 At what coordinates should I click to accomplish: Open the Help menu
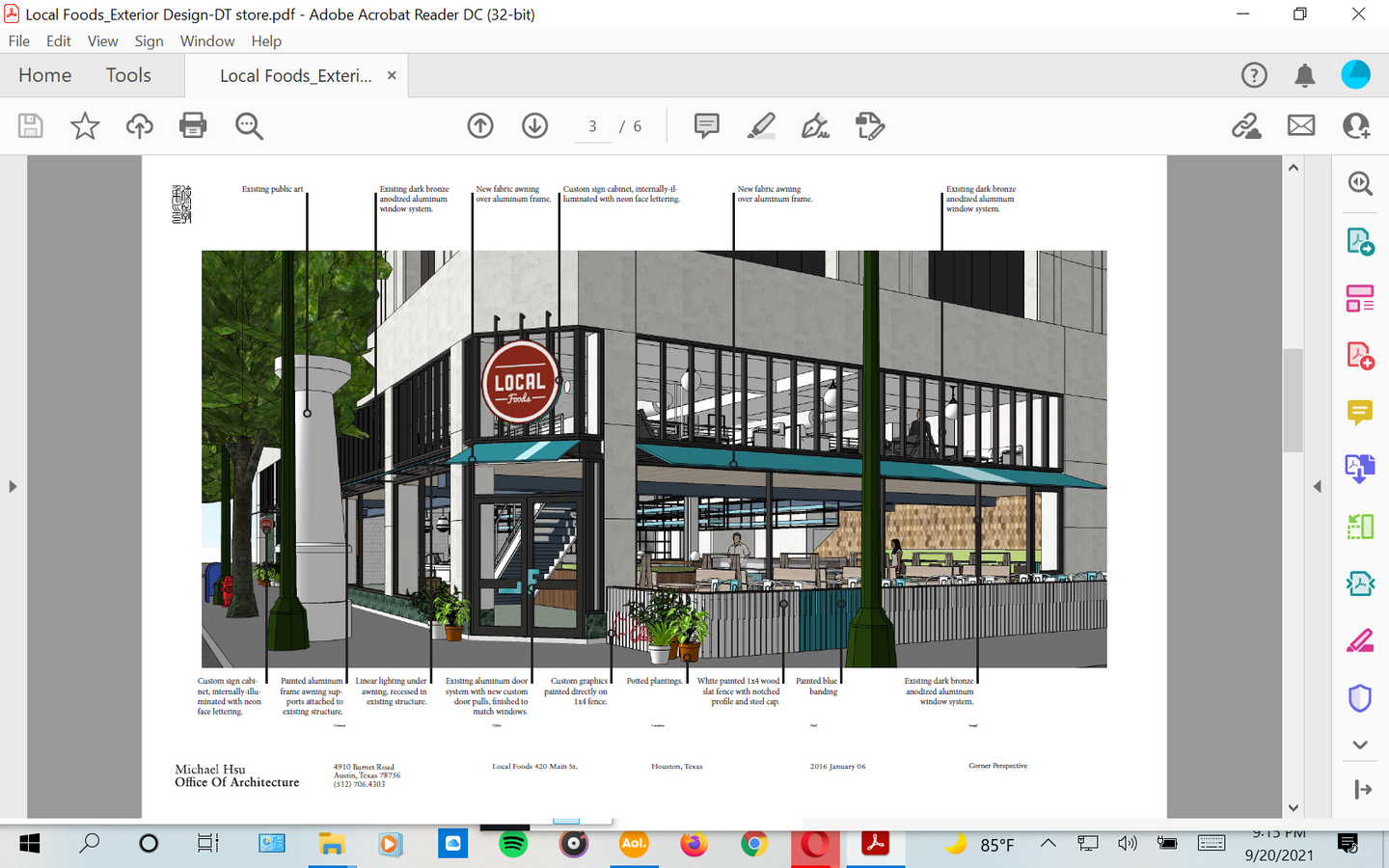click(x=266, y=41)
